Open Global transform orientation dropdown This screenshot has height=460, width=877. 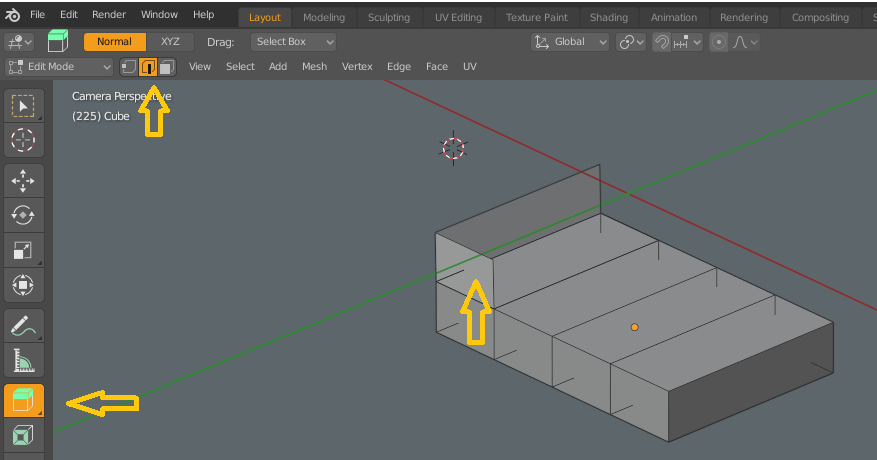tap(569, 42)
